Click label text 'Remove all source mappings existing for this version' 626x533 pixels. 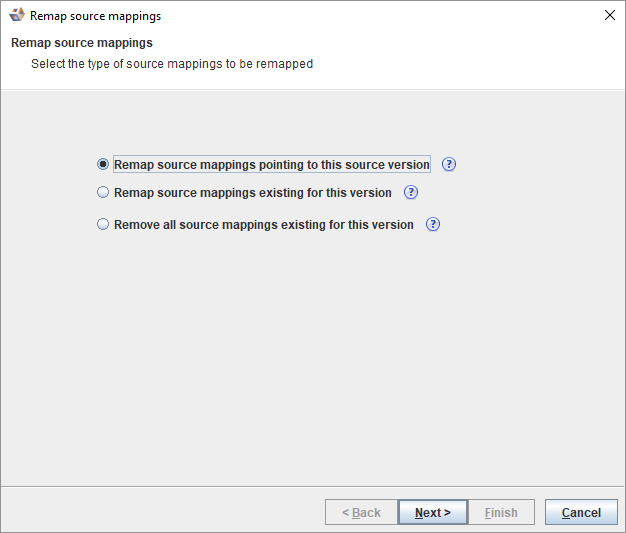coord(264,224)
